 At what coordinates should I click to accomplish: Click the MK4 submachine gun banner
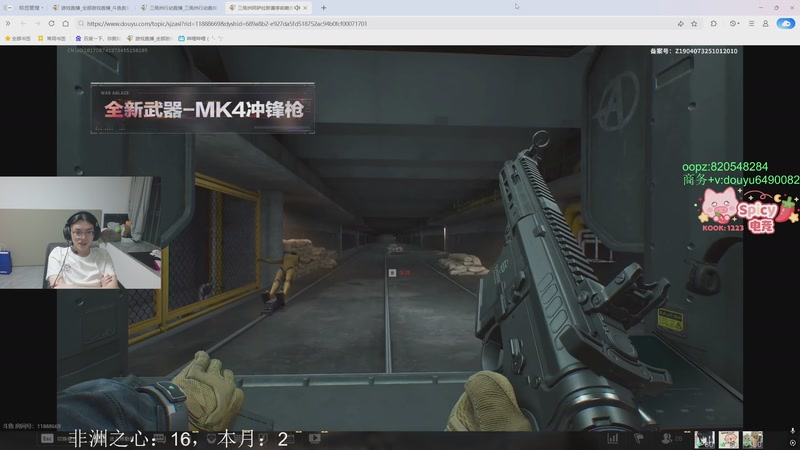(x=203, y=108)
